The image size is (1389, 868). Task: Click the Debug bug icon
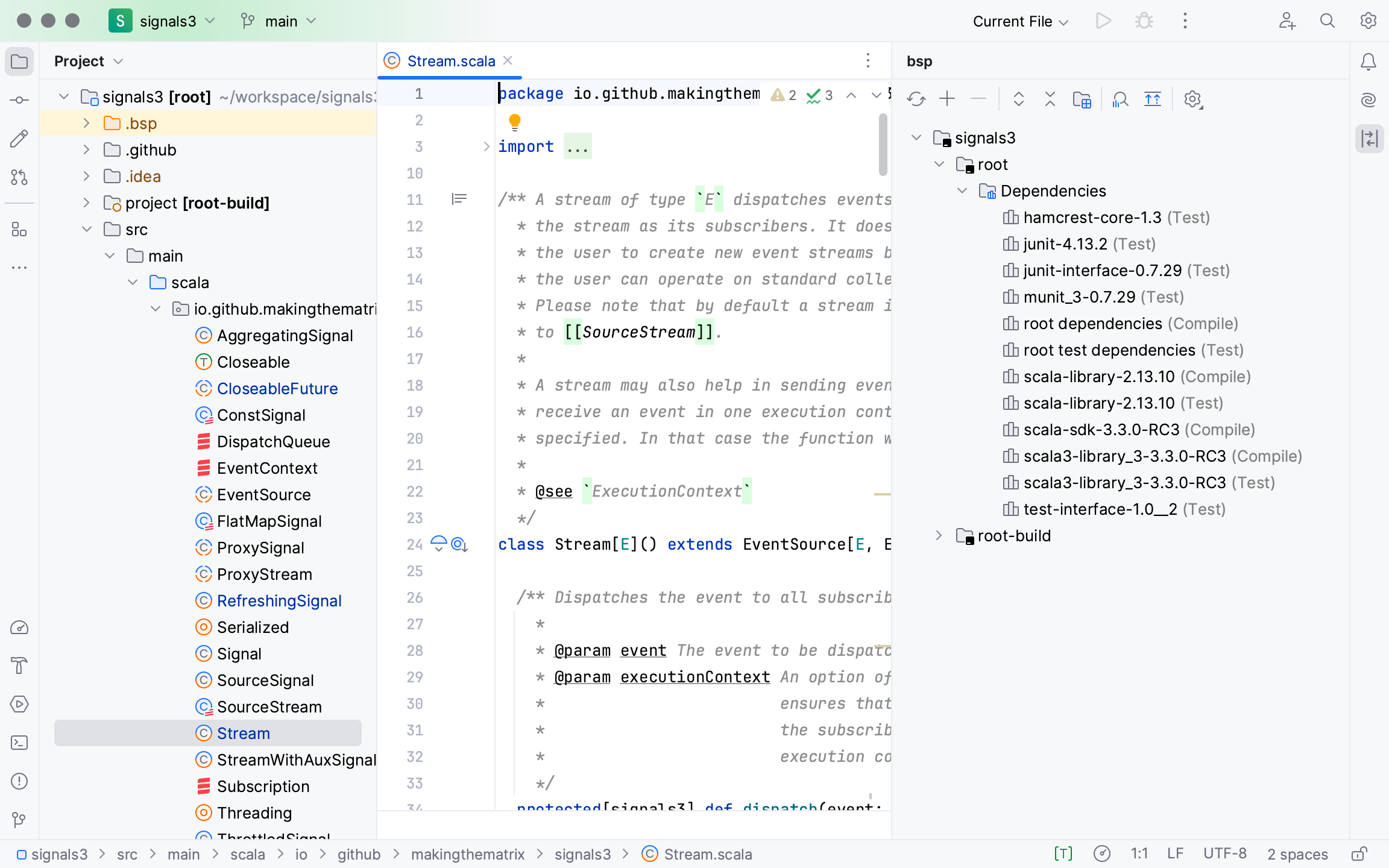tap(1144, 21)
